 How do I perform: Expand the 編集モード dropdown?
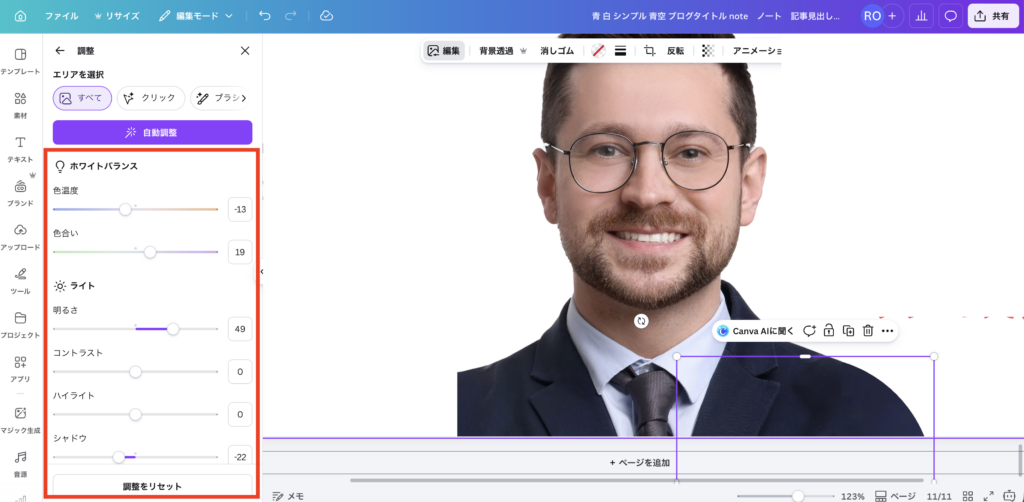(196, 16)
